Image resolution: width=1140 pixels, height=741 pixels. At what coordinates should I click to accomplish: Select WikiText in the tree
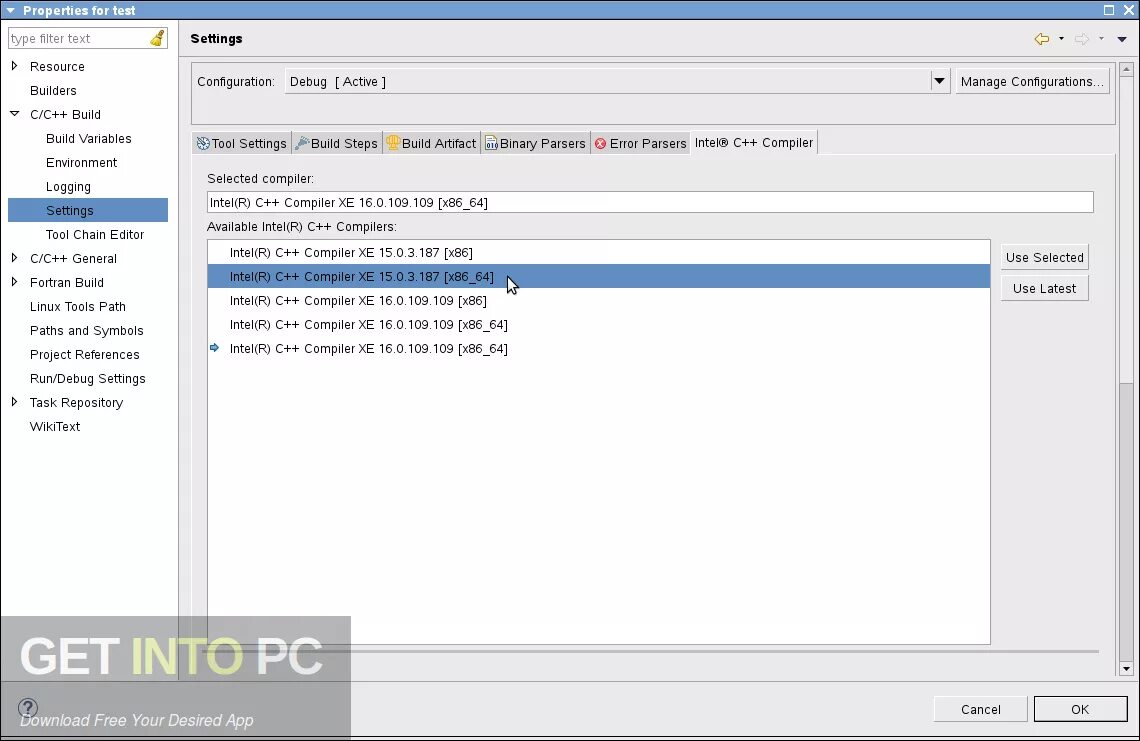[x=55, y=426]
